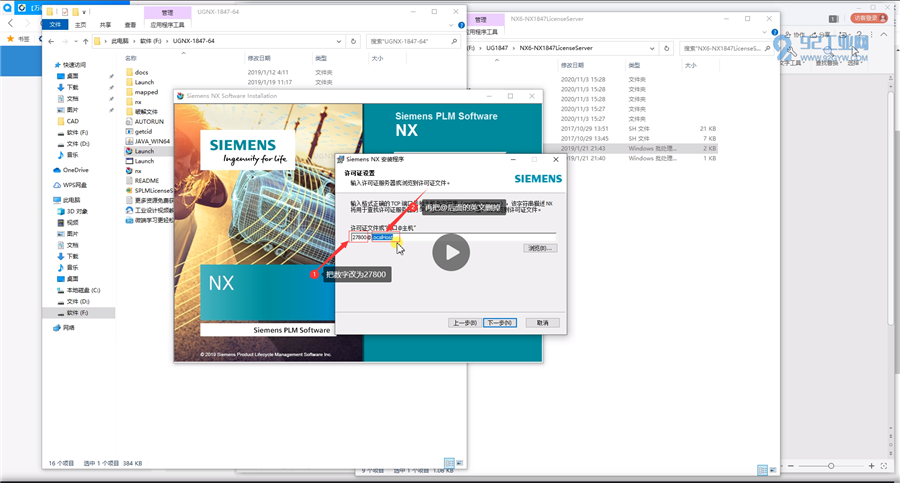Viewport: 900px width, 483px height.
Task: Expand the ribbon chevron in UGNX-1847-64 window
Action: tap(451, 25)
